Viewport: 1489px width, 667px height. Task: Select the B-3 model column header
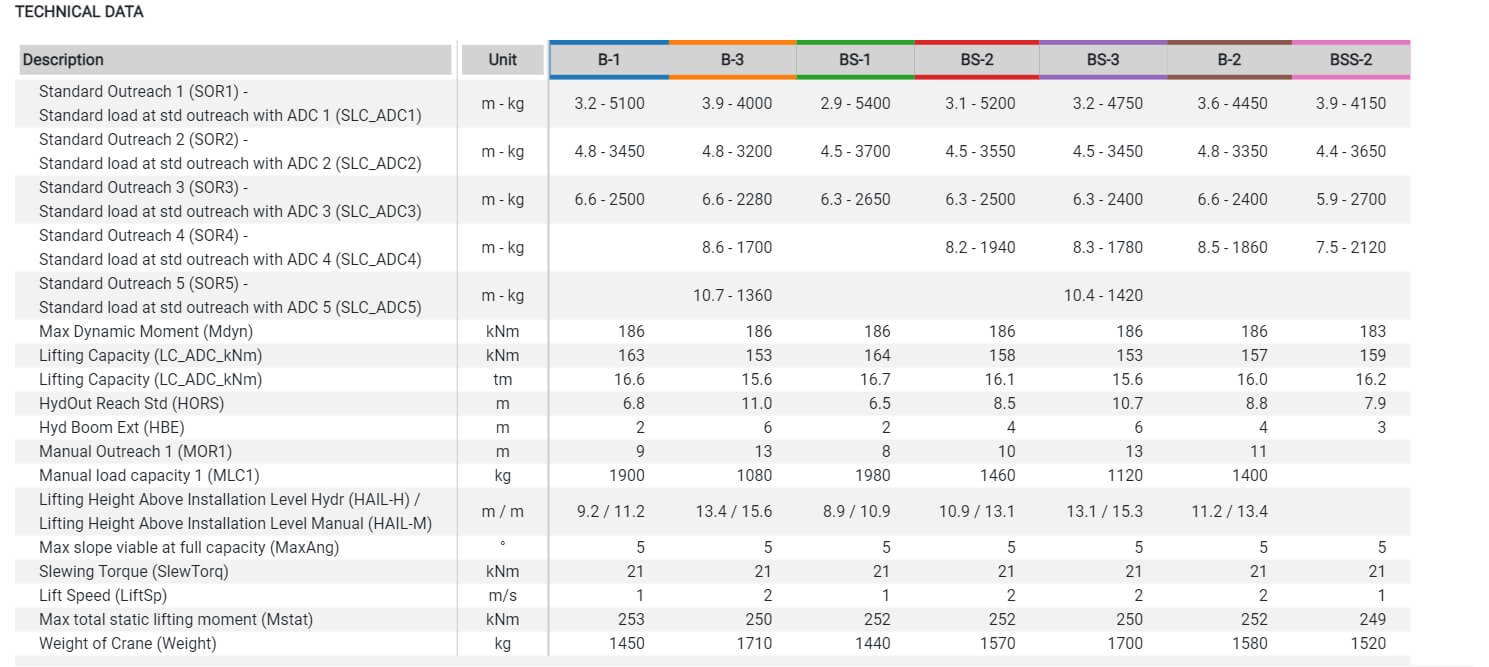click(732, 60)
